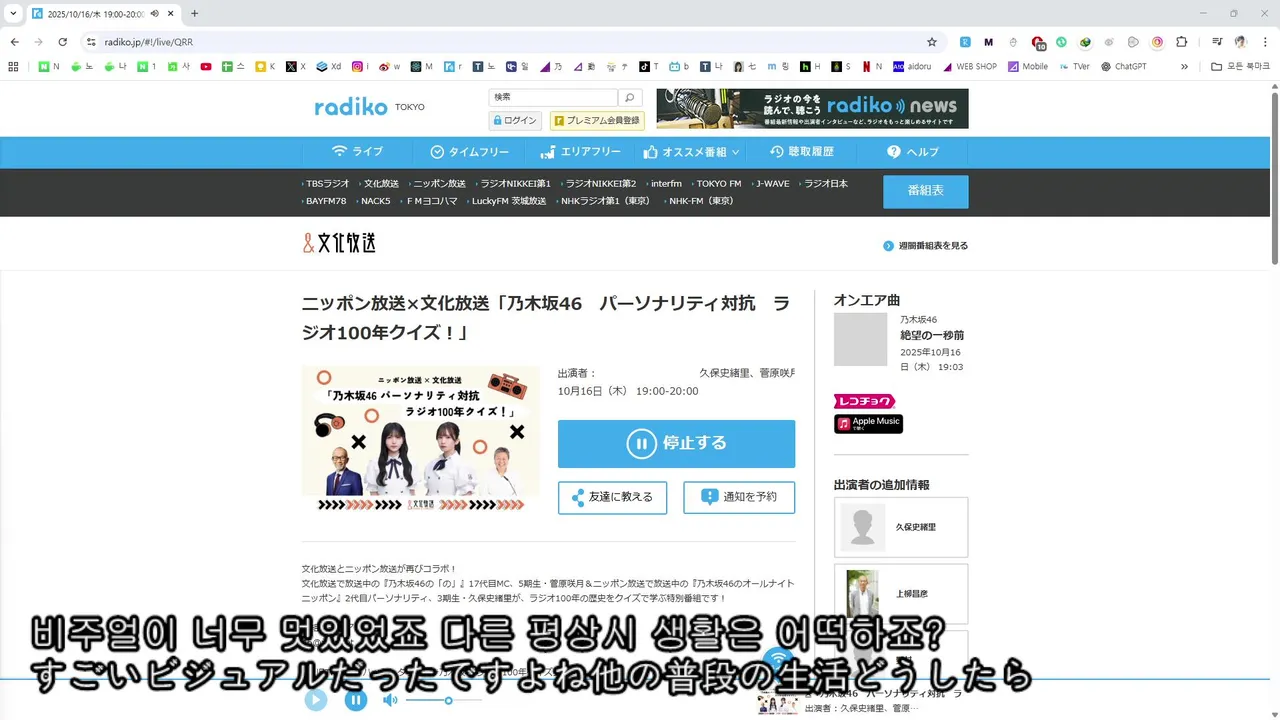Select interfm station
The image size is (1280, 720).
coord(665,184)
